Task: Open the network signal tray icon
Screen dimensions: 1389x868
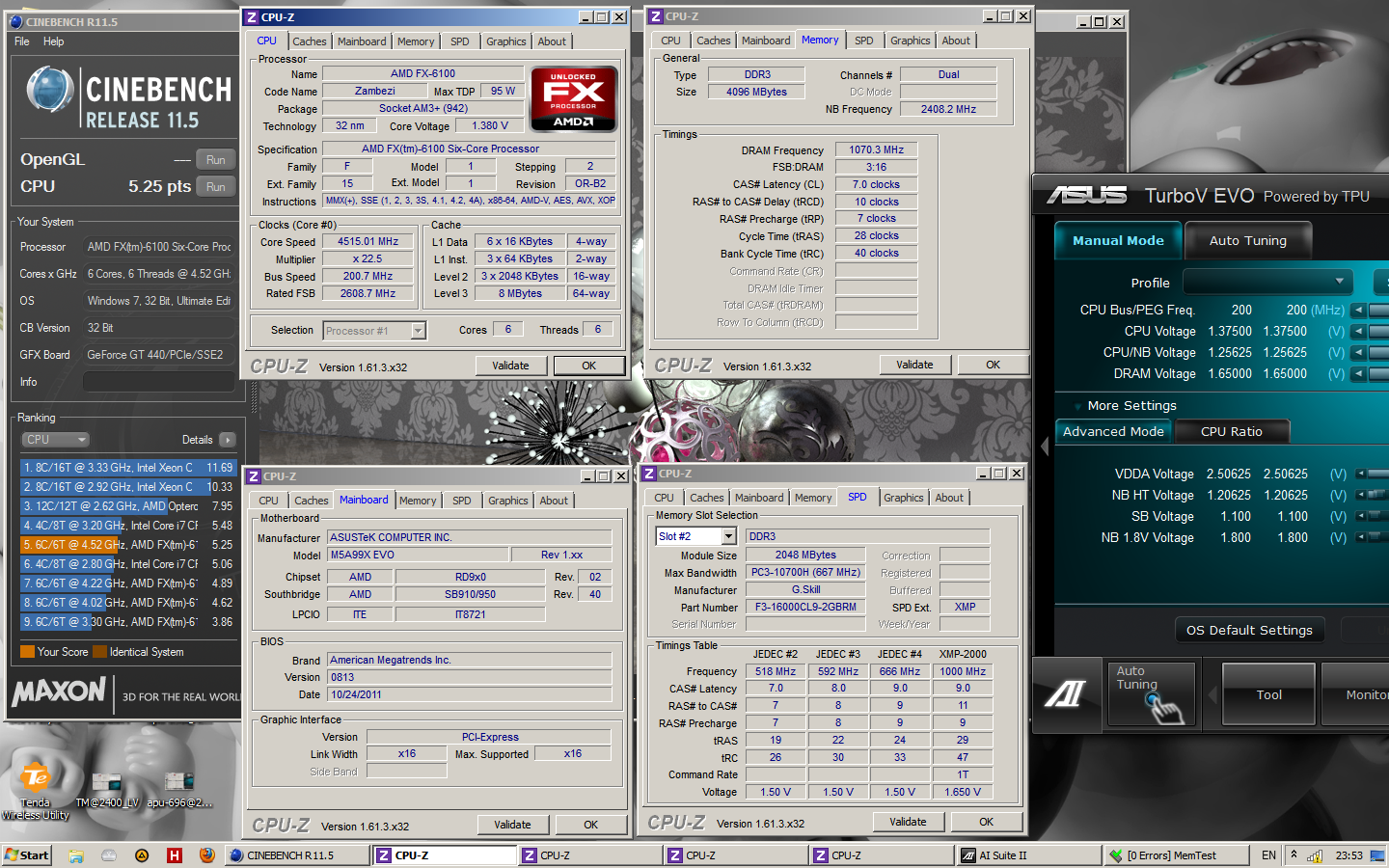Action: click(x=1315, y=855)
